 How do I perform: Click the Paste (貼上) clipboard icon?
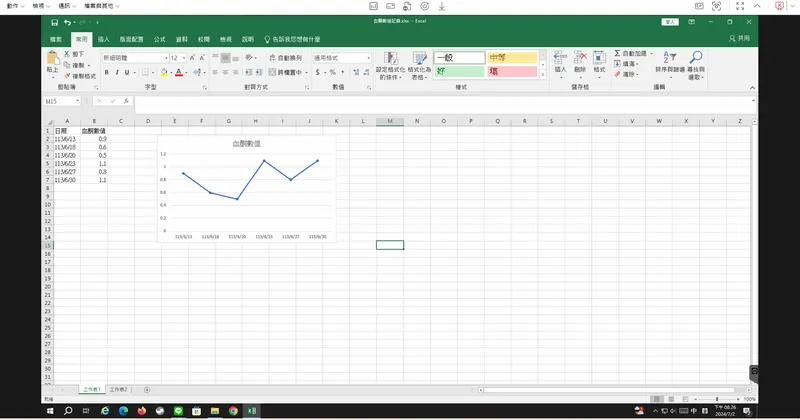pyautogui.click(x=52, y=59)
